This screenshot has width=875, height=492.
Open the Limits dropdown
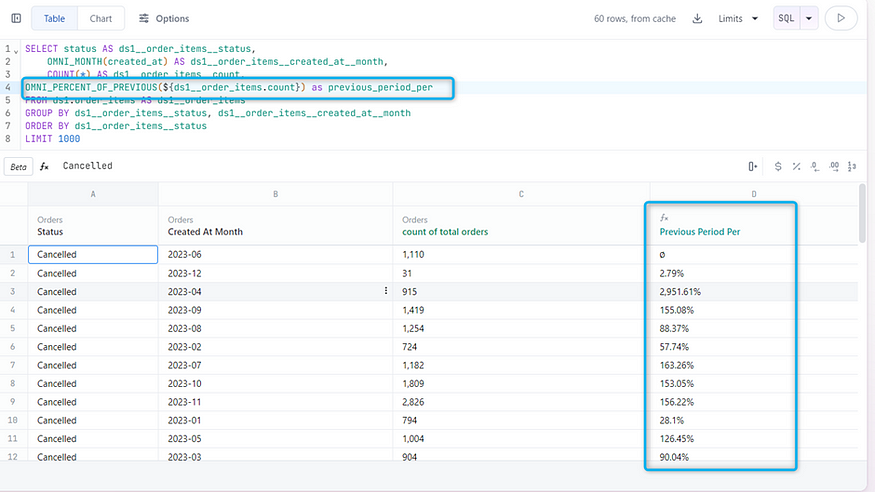pos(738,18)
